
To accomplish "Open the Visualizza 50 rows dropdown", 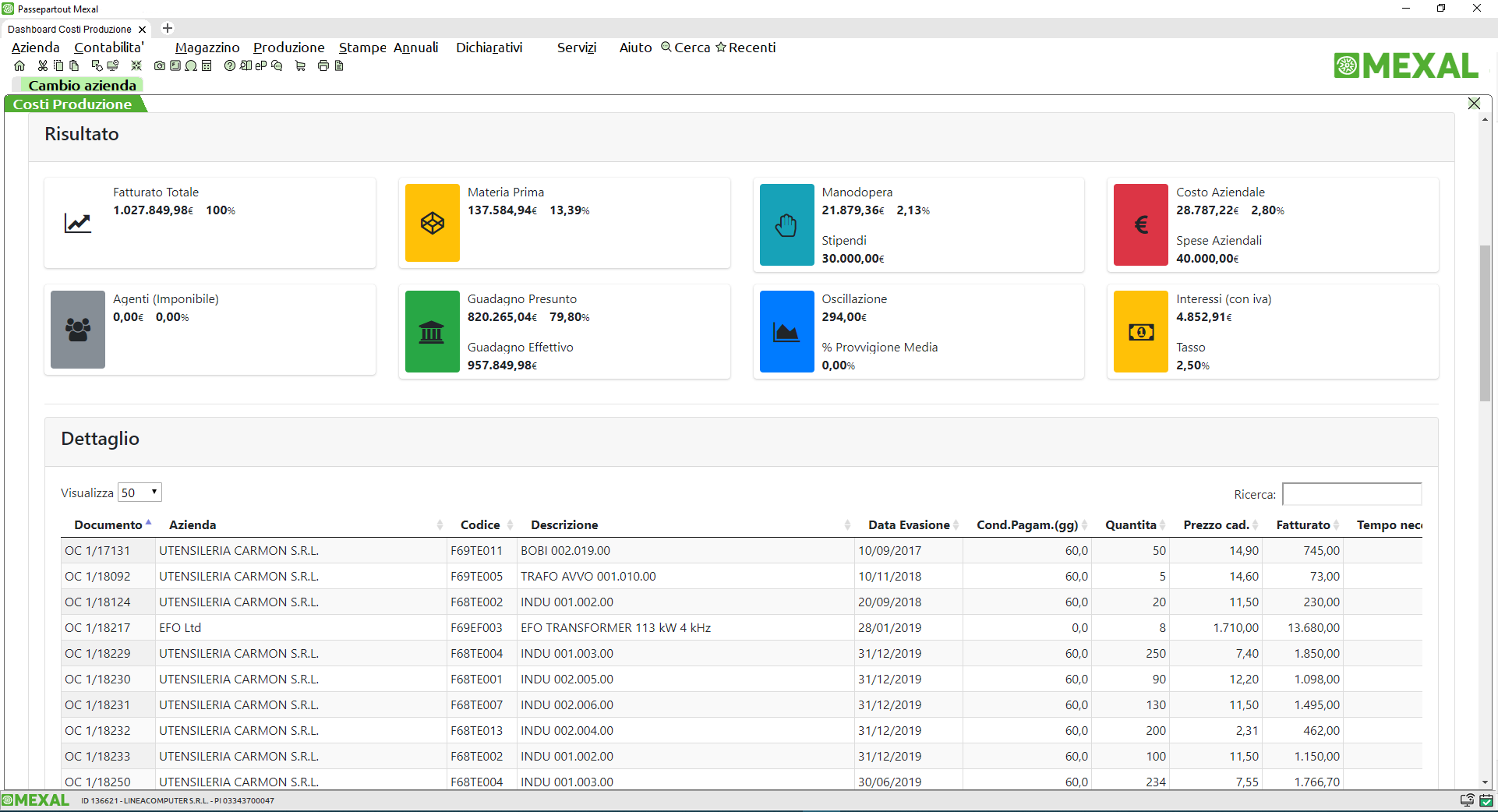I will point(140,492).
